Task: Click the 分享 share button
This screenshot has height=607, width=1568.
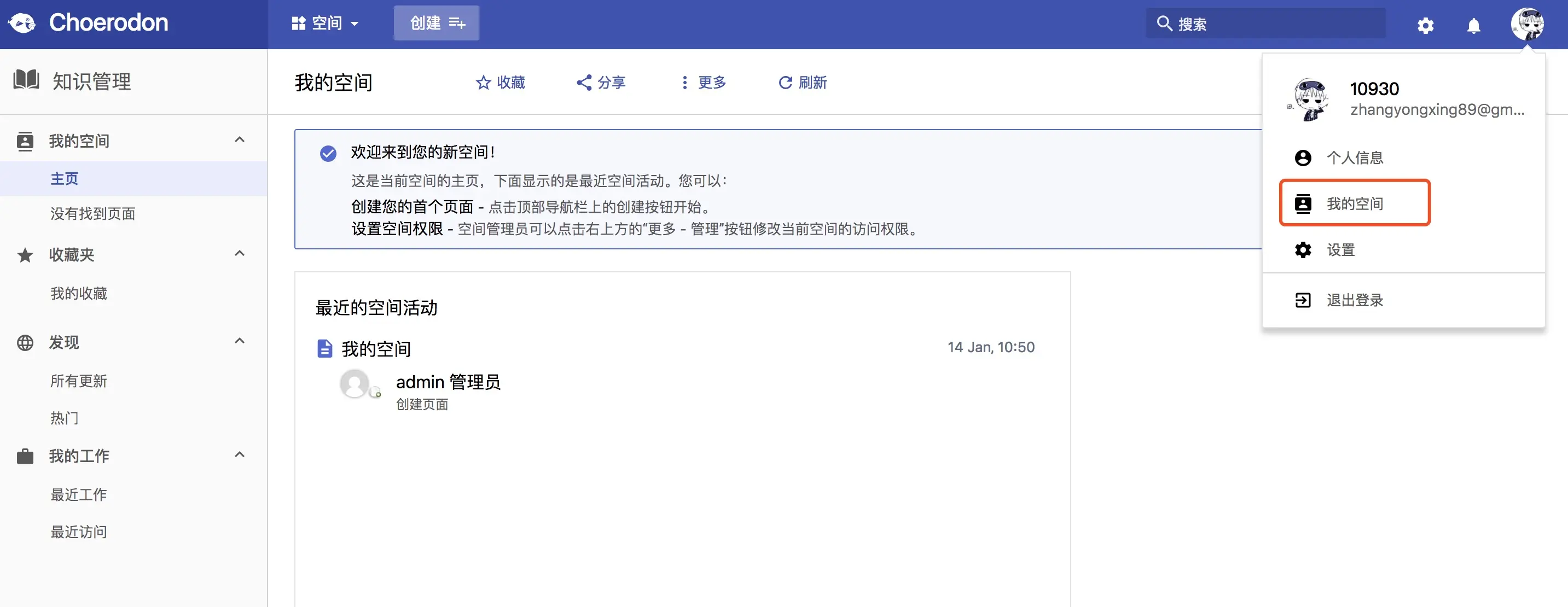Action: pos(601,83)
